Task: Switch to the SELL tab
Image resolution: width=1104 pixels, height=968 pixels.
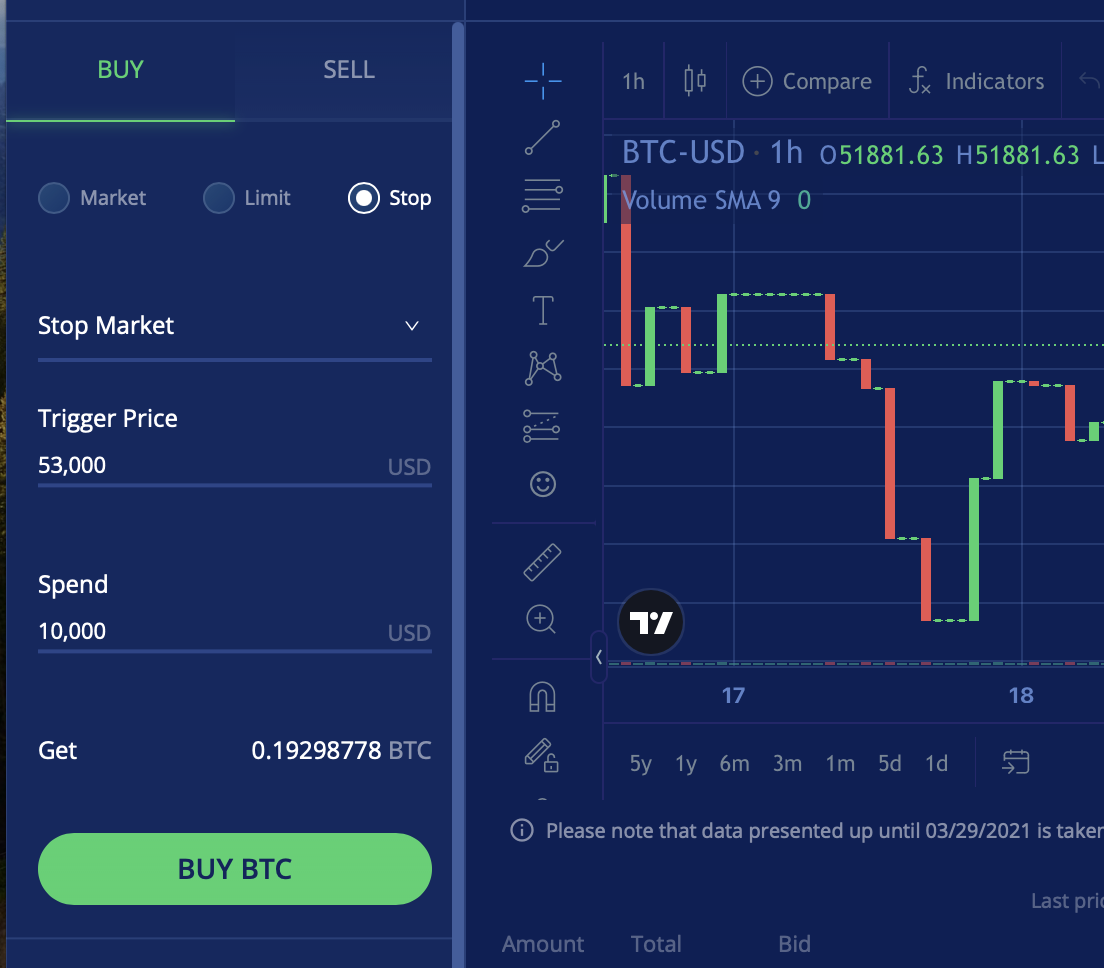Action: [x=349, y=70]
